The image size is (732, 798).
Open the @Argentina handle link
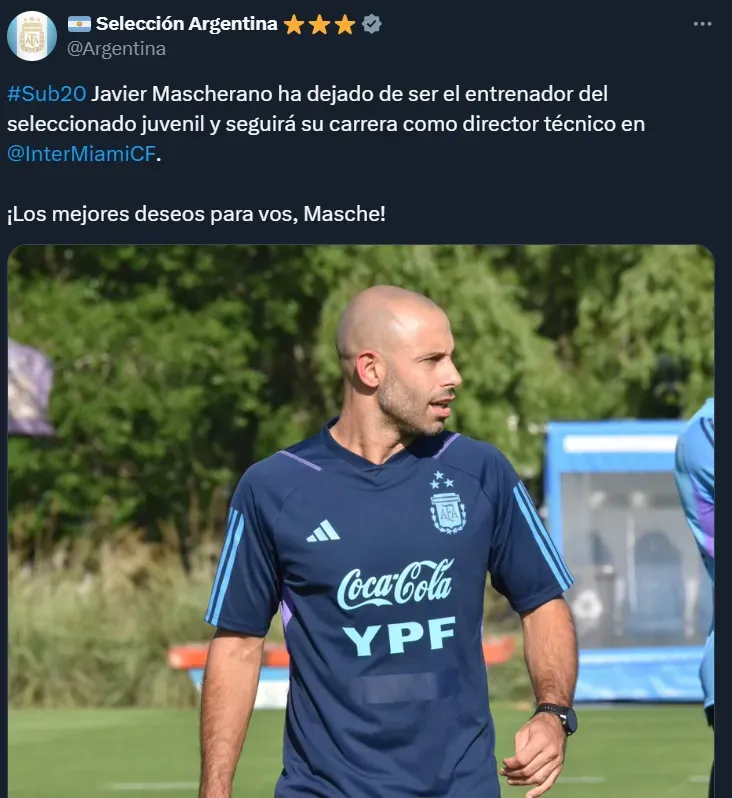[116, 49]
